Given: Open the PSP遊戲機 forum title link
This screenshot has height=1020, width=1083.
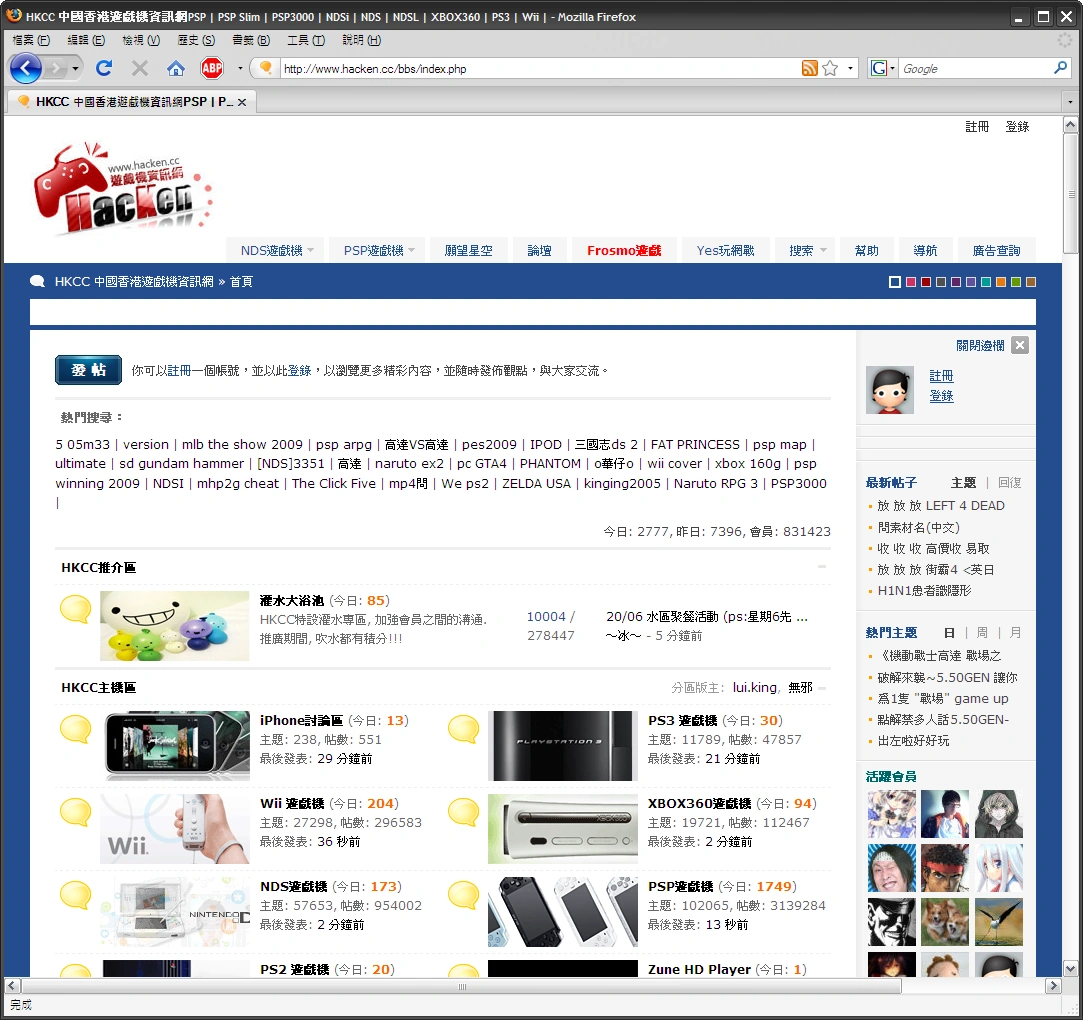Looking at the screenshot, I should [680, 886].
